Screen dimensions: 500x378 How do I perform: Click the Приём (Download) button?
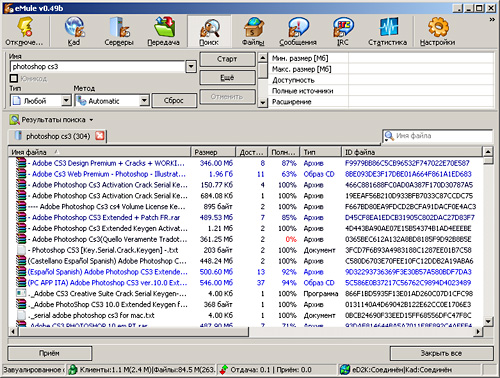click(x=49, y=353)
